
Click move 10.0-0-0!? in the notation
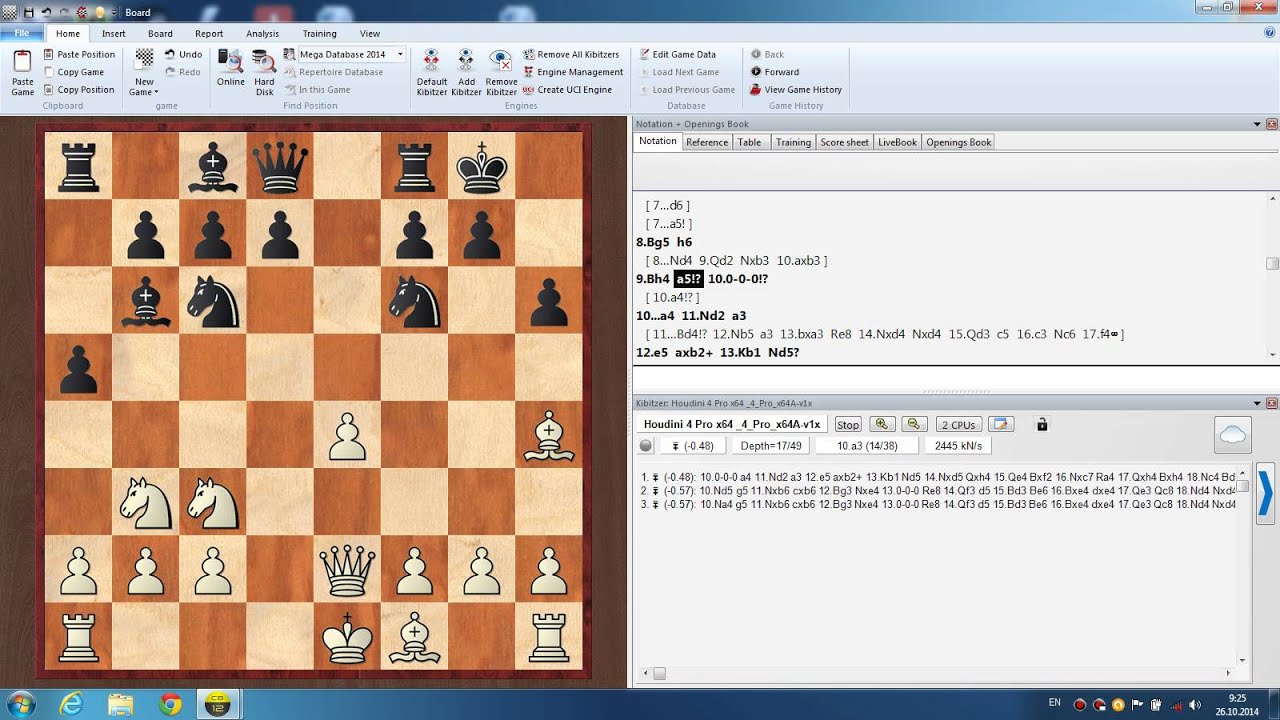(x=738, y=279)
